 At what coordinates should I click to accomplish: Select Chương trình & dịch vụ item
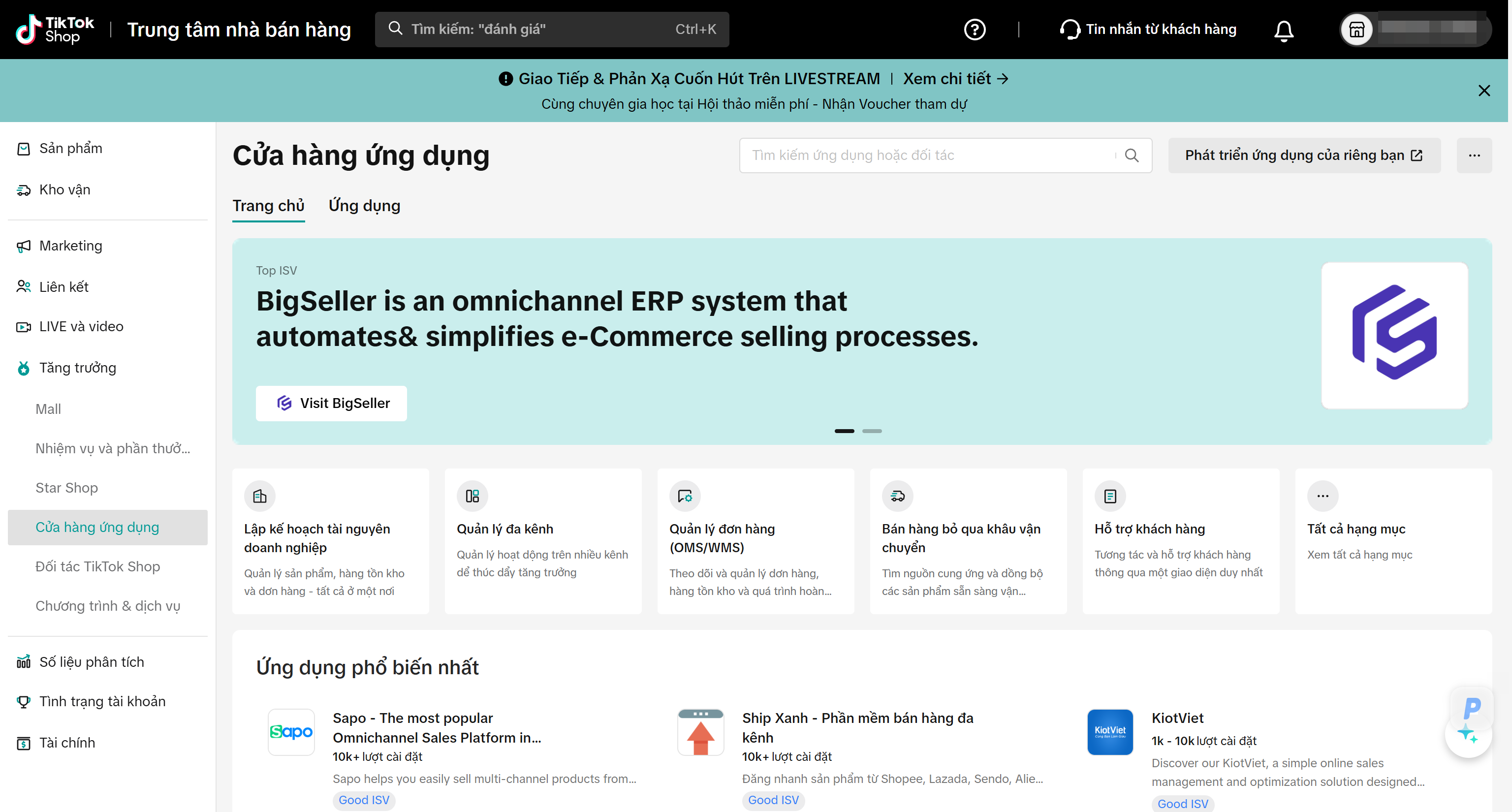tap(107, 606)
